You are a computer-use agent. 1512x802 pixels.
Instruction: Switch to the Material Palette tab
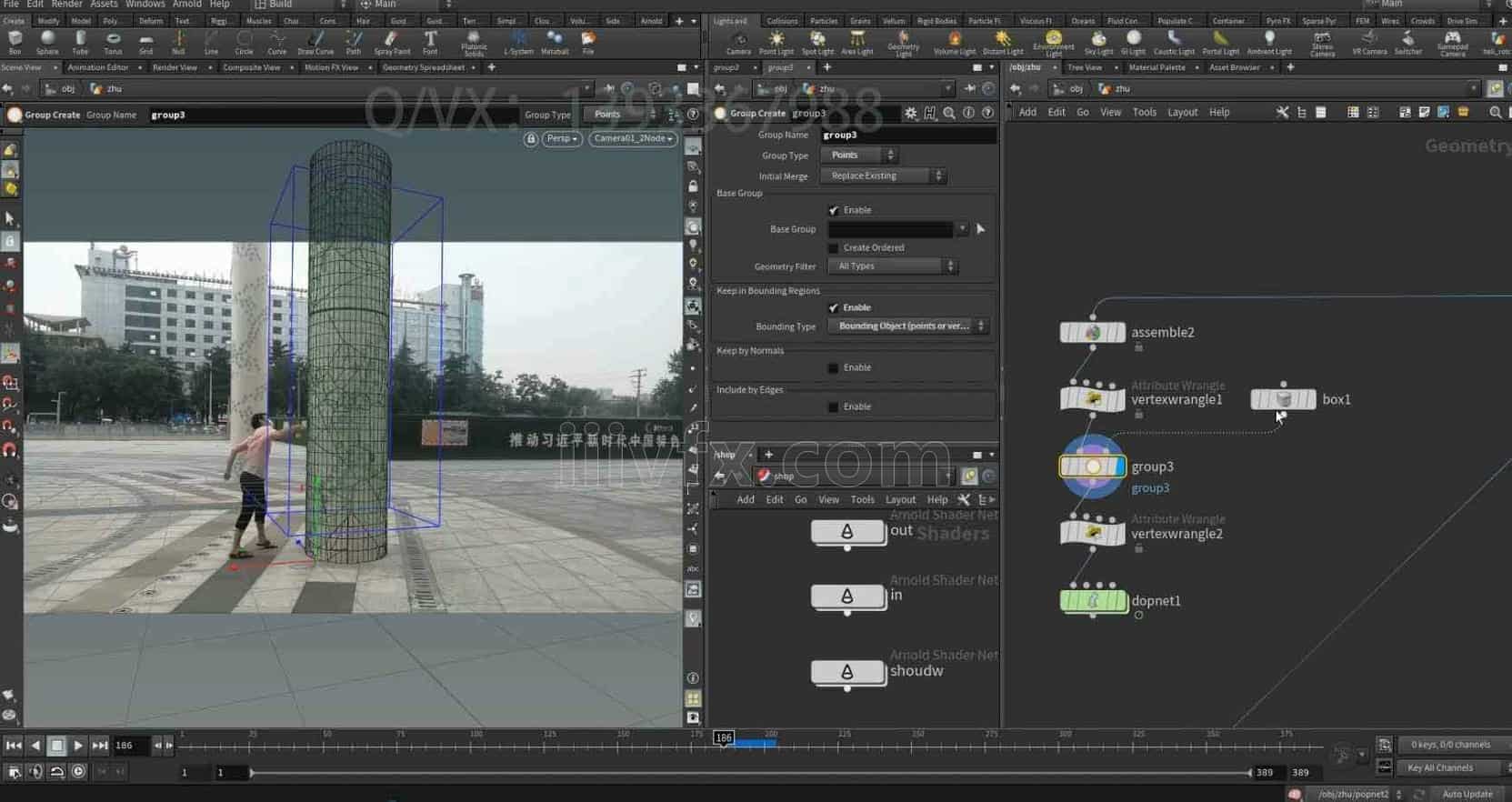1157,67
